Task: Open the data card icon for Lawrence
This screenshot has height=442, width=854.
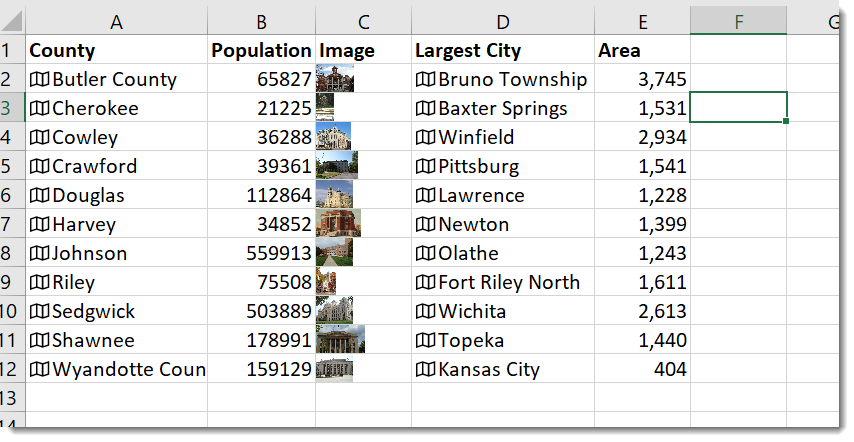Action: tap(425, 195)
